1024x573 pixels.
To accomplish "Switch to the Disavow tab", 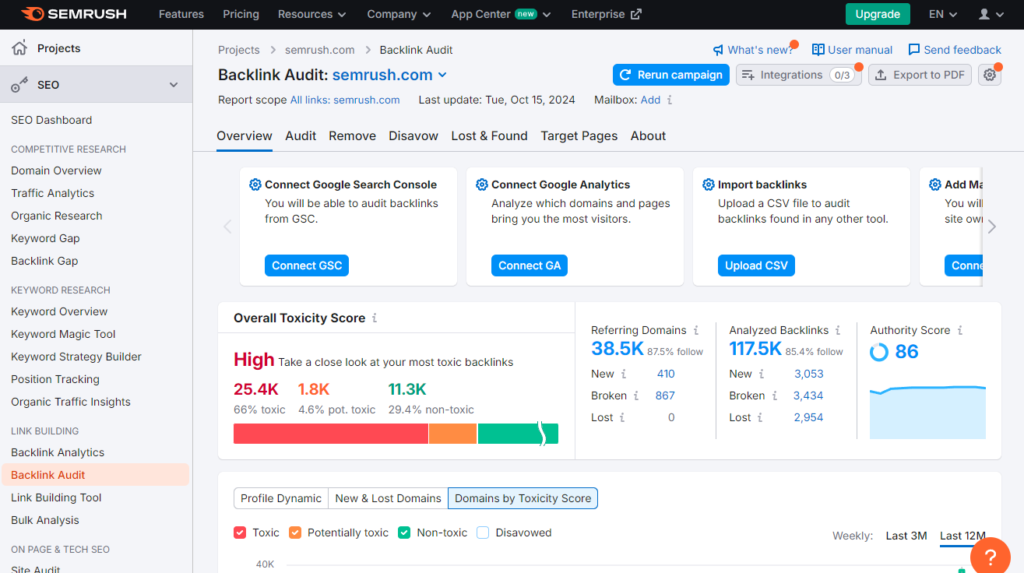I will 413,136.
